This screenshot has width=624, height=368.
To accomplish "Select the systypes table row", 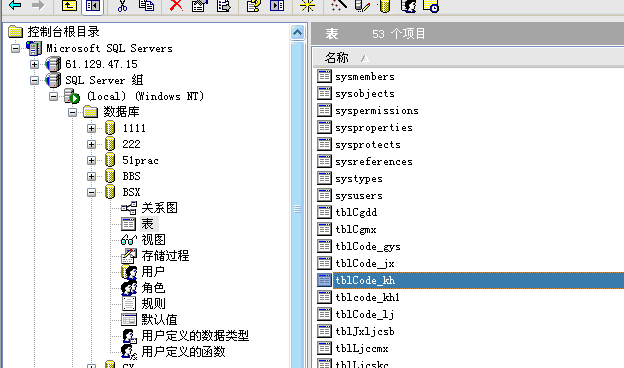I will pyautogui.click(x=359, y=179).
